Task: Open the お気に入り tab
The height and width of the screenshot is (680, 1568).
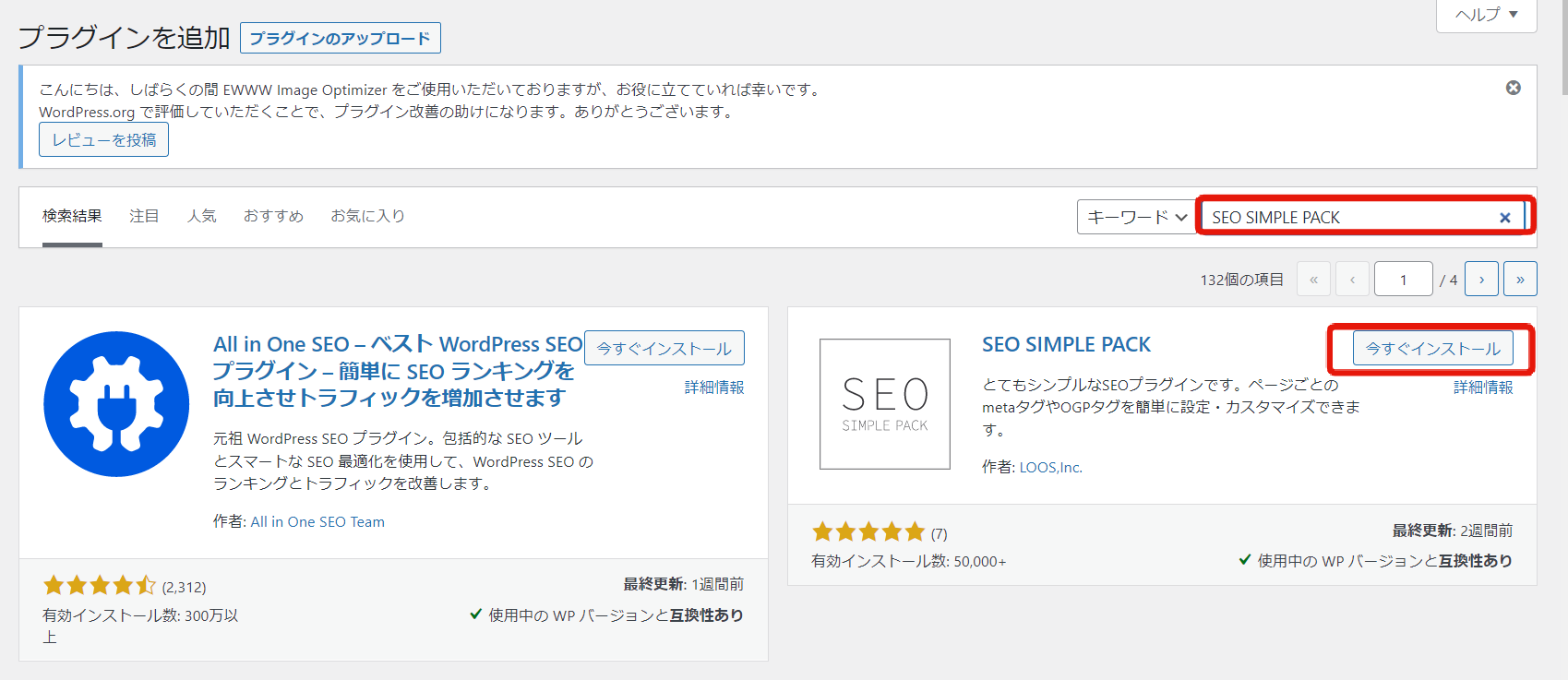Action: [367, 216]
